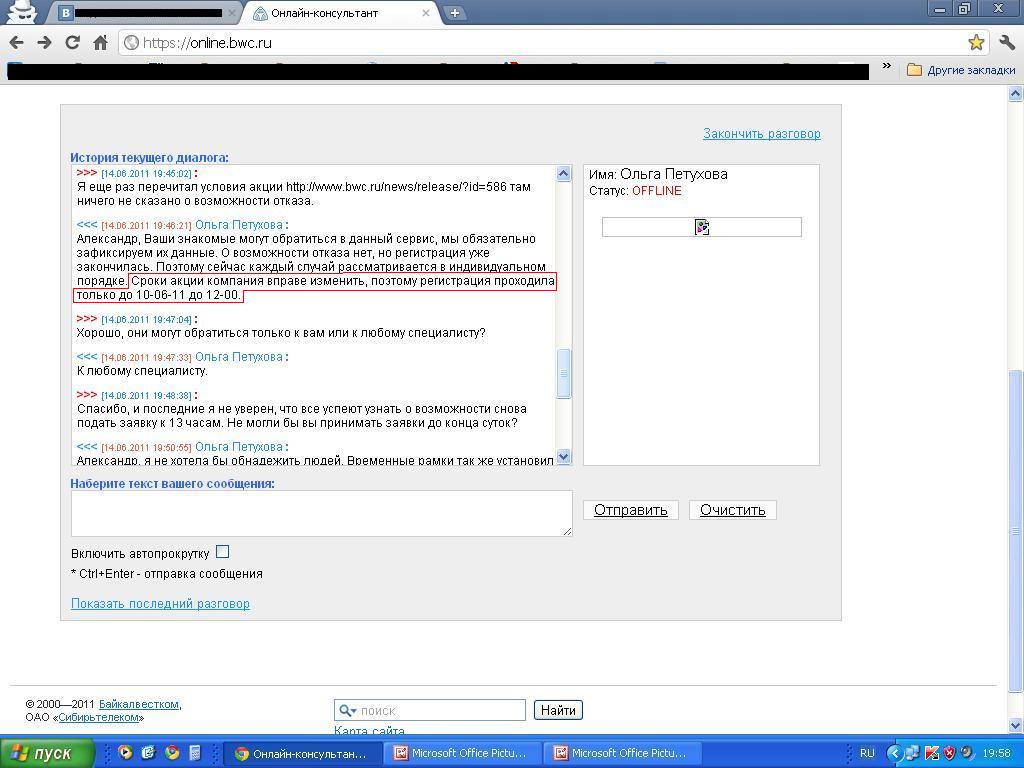Click the Закончить разговор link
Viewport: 1024px width, 768px height.
point(761,134)
